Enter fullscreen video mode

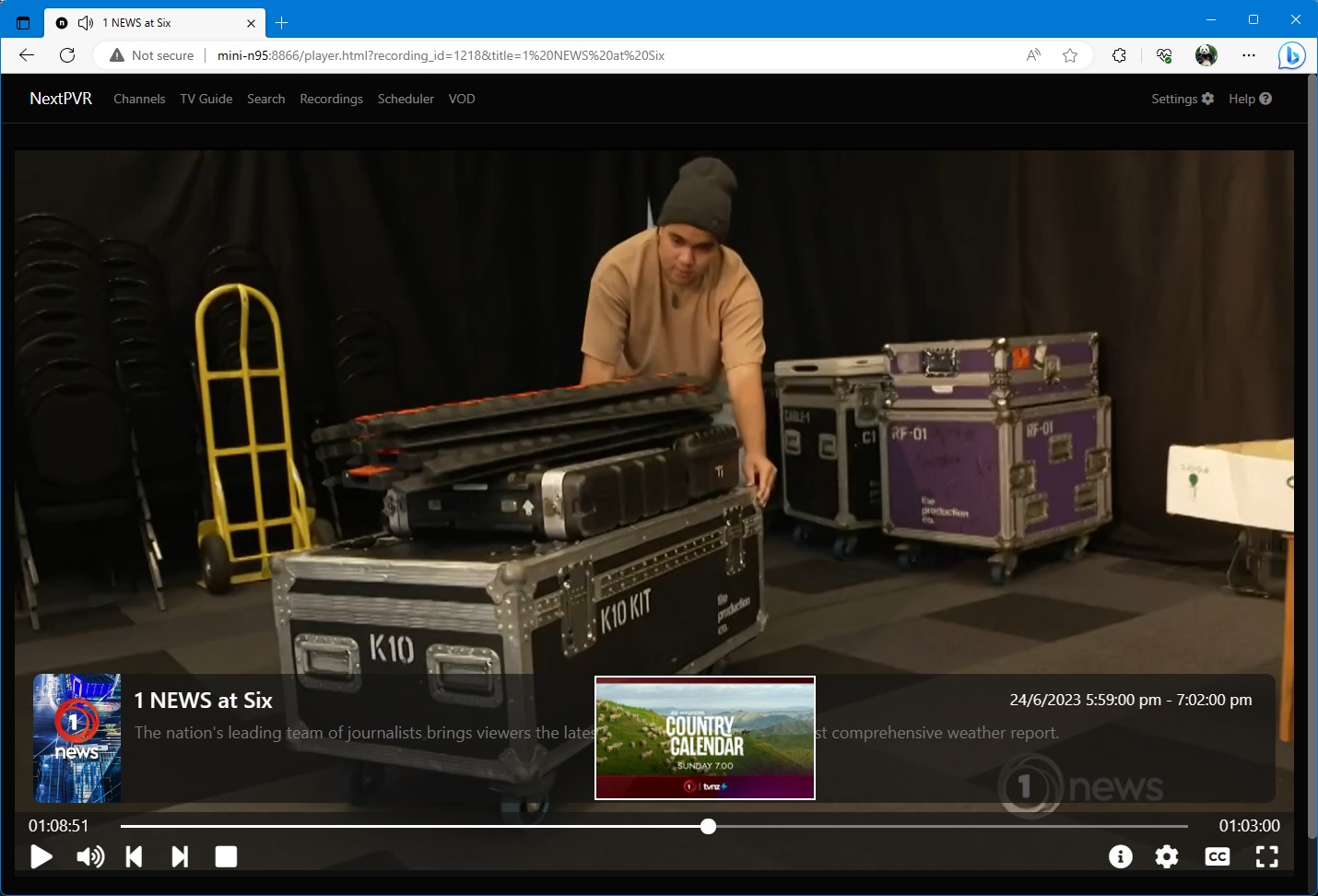click(1267, 857)
